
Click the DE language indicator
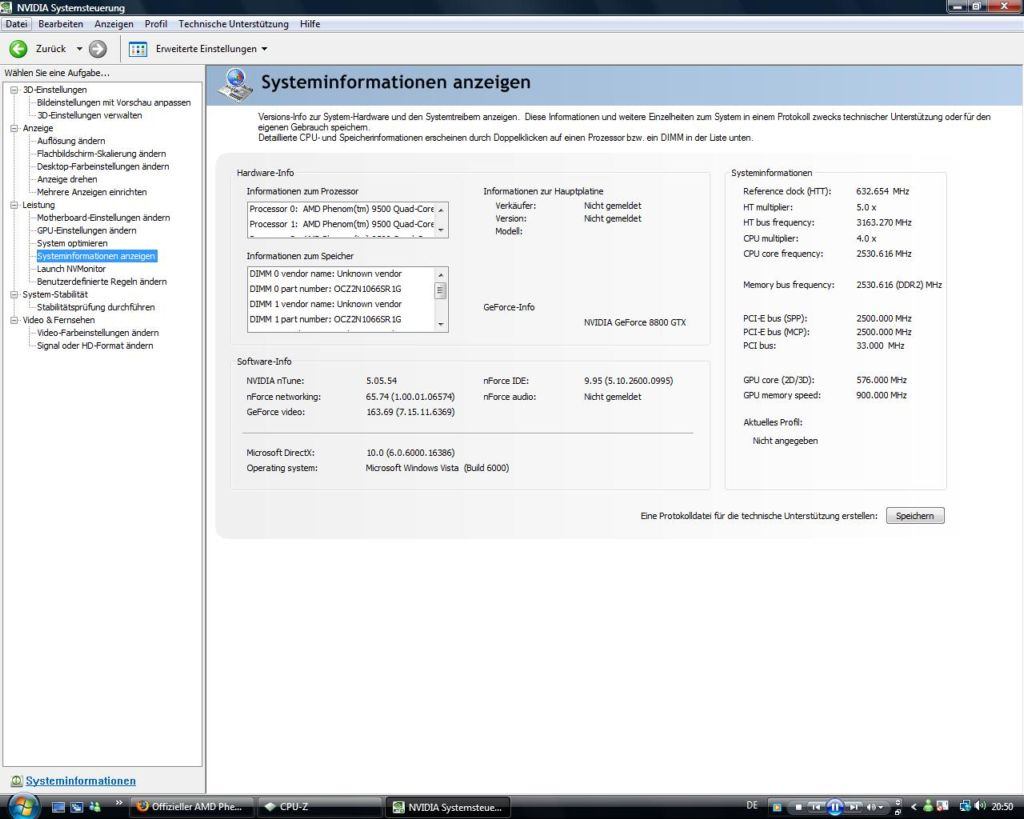coord(752,806)
